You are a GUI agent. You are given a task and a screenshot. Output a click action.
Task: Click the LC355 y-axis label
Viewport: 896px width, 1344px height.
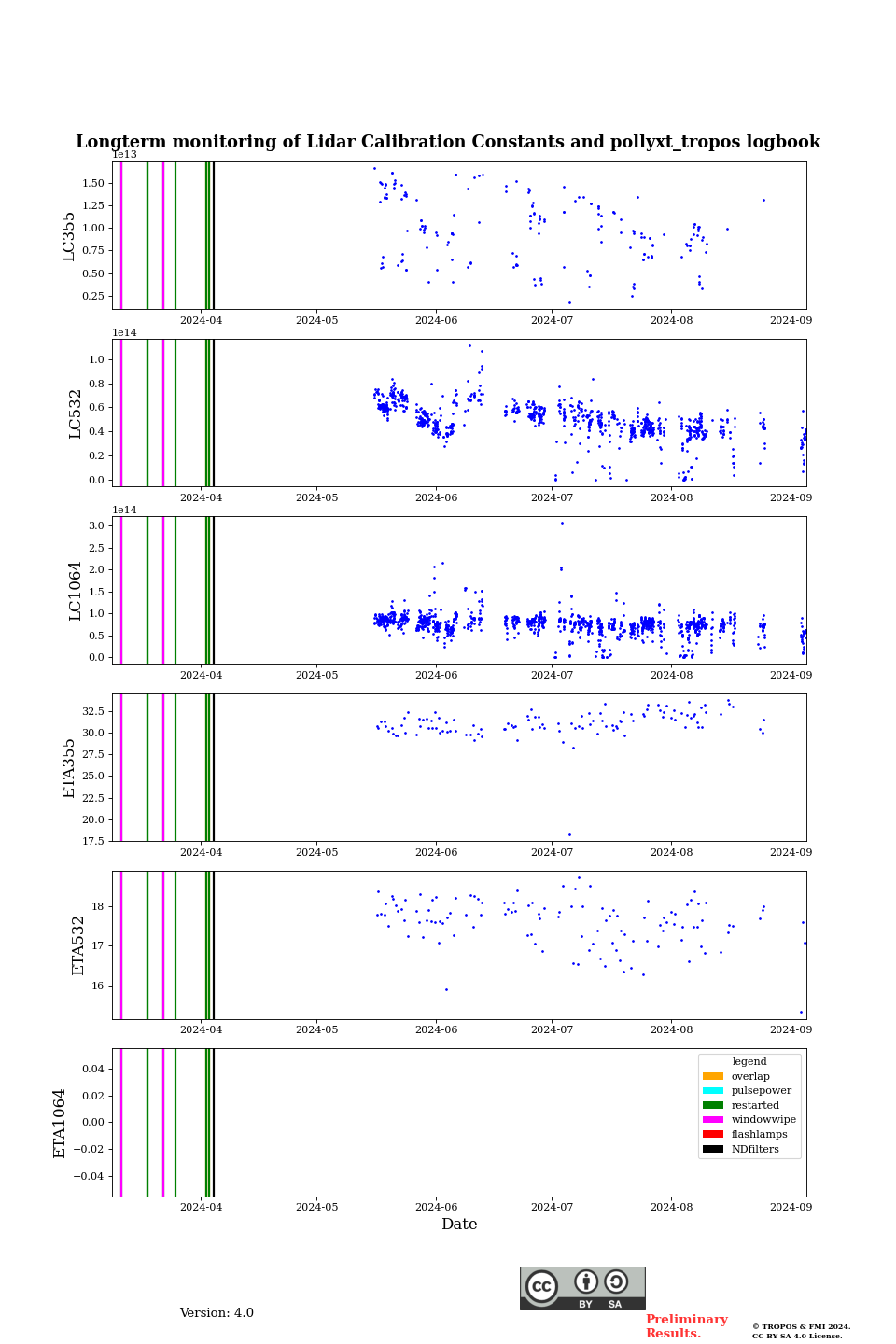click(69, 236)
